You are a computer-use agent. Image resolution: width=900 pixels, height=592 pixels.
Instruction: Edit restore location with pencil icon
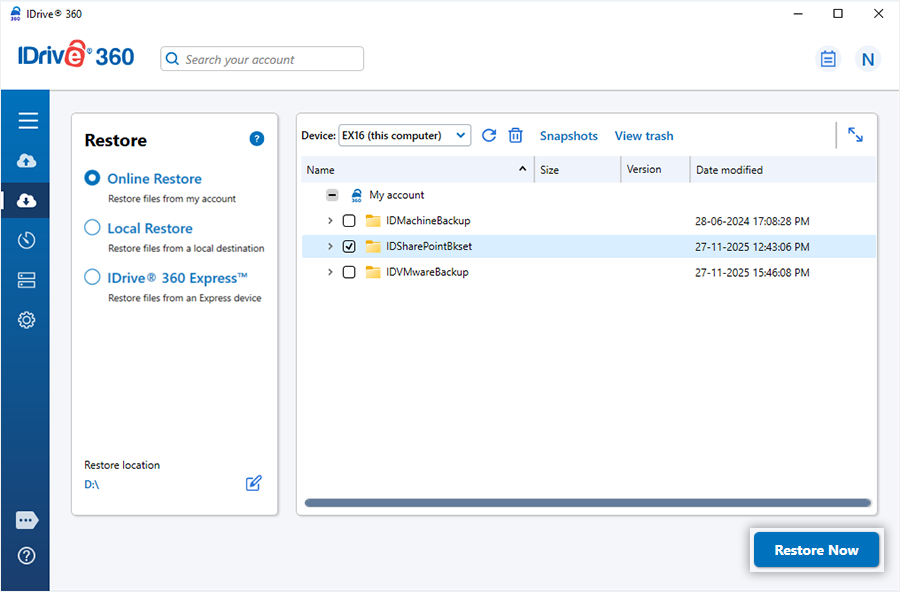pos(254,484)
